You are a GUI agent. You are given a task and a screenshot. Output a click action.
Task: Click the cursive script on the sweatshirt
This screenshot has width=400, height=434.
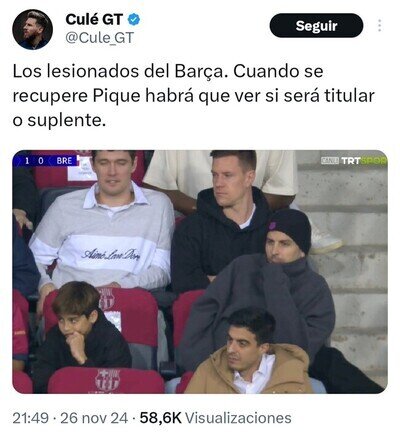pyautogui.click(x=111, y=254)
